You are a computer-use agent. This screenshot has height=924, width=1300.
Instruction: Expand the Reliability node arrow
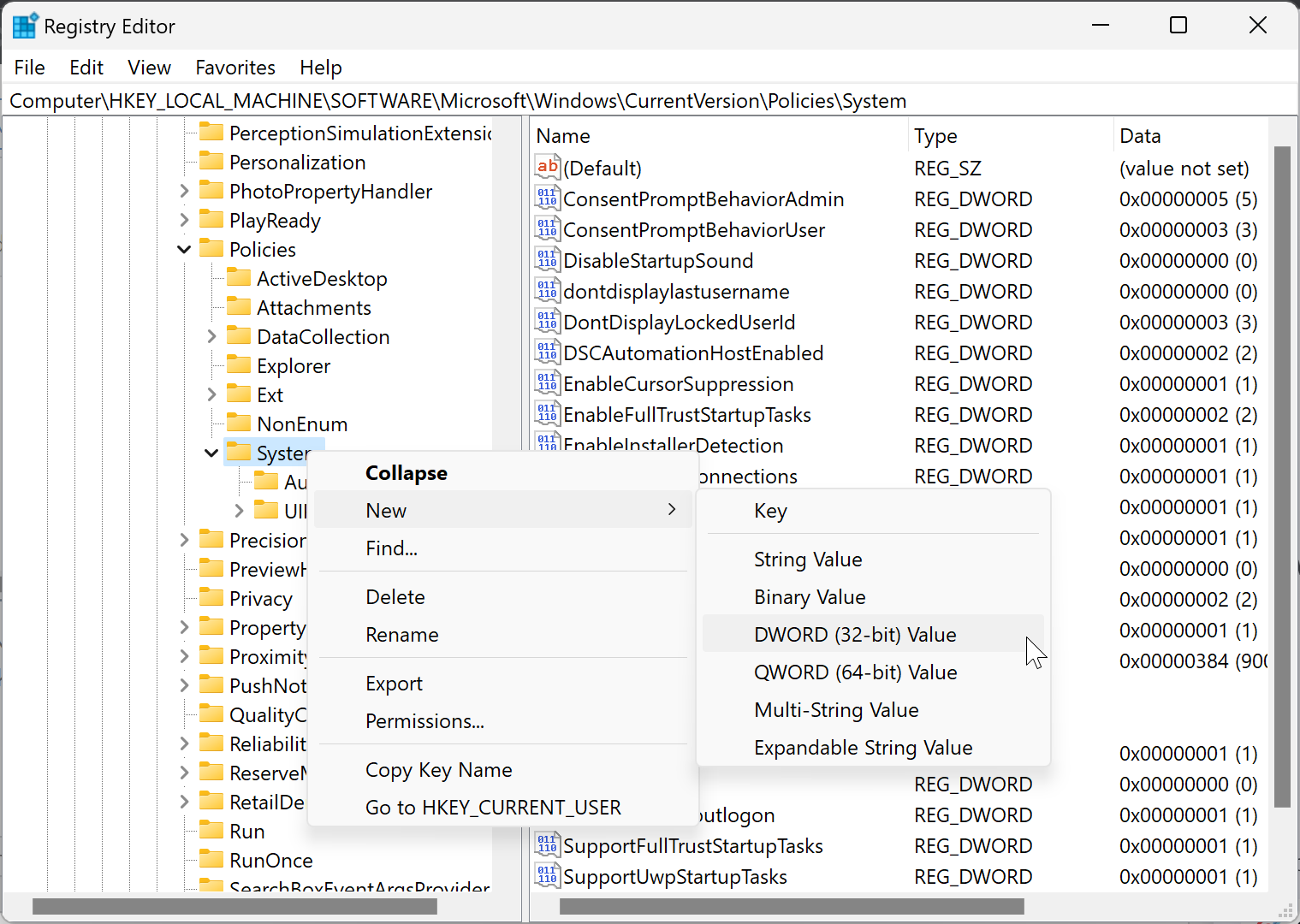[x=184, y=743]
